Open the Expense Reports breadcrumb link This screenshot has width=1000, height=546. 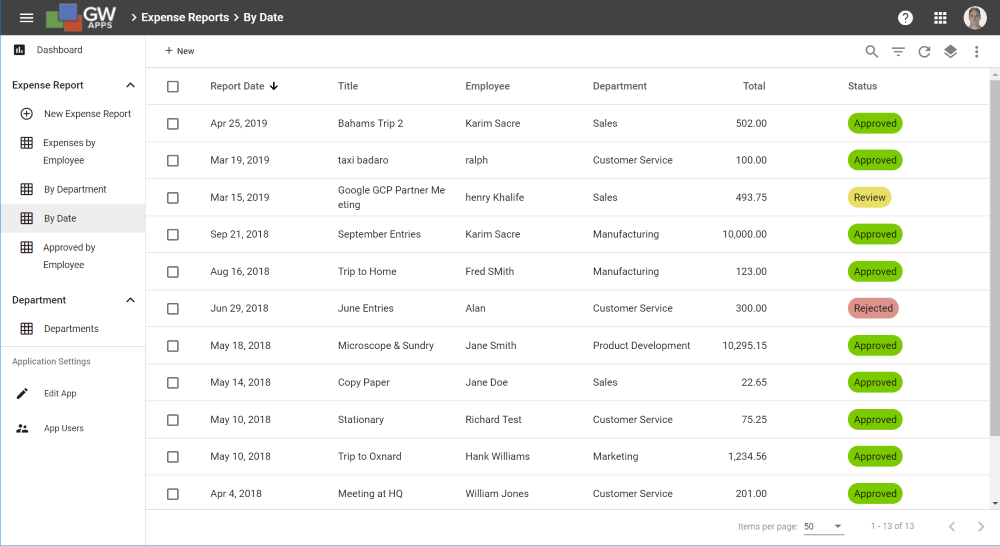click(185, 18)
